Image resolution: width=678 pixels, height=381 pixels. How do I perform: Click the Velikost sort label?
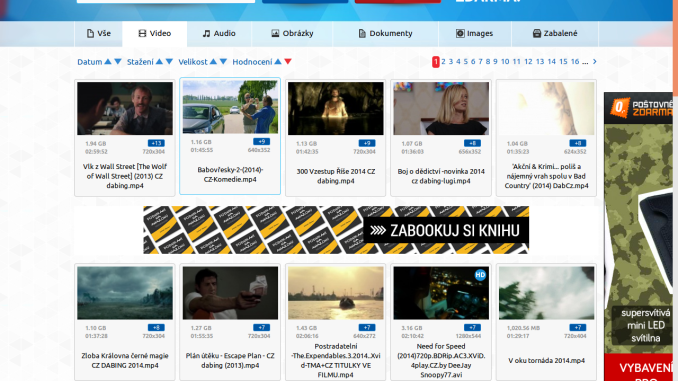pyautogui.click(x=193, y=62)
